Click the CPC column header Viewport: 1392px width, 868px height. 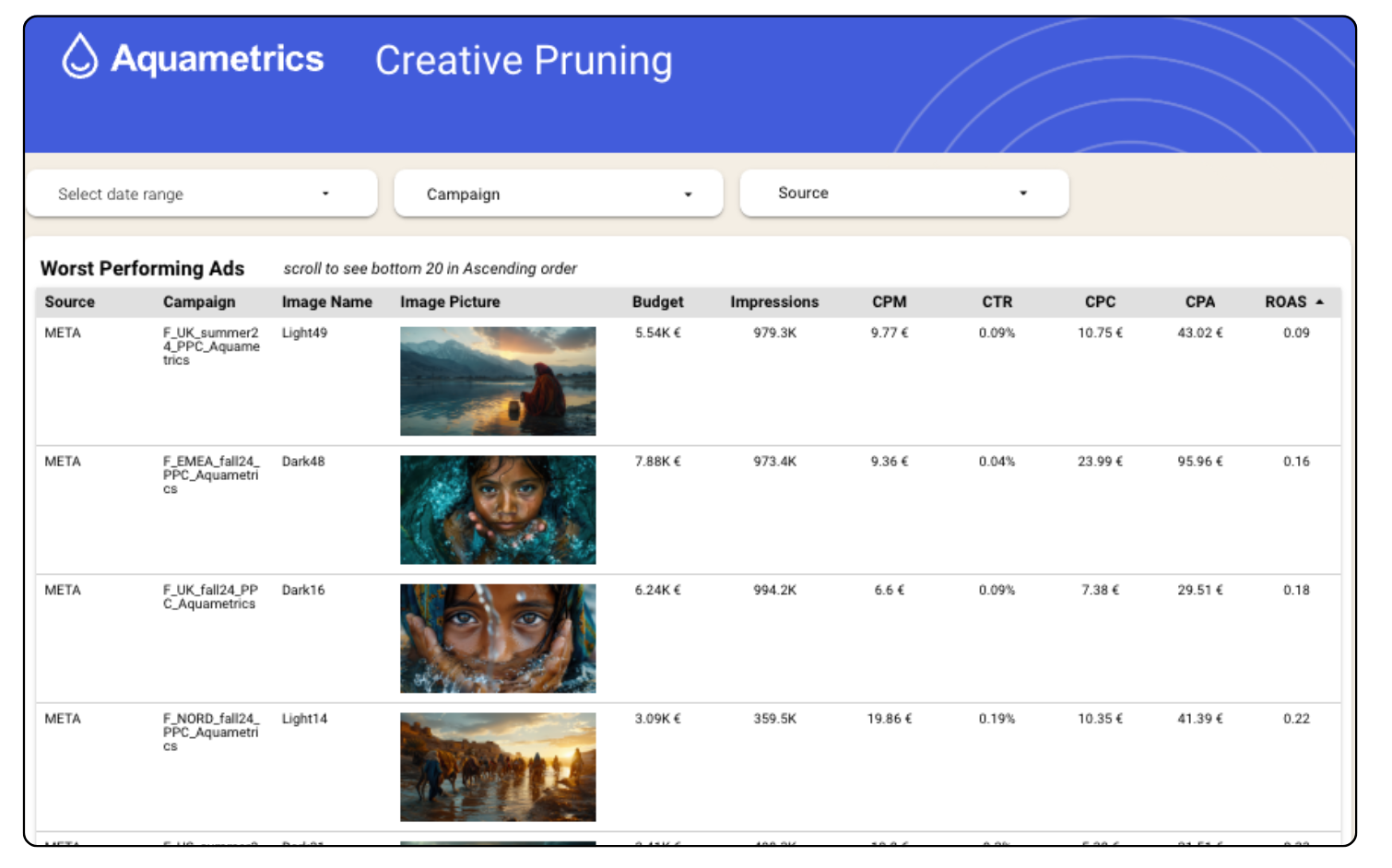pos(1100,302)
